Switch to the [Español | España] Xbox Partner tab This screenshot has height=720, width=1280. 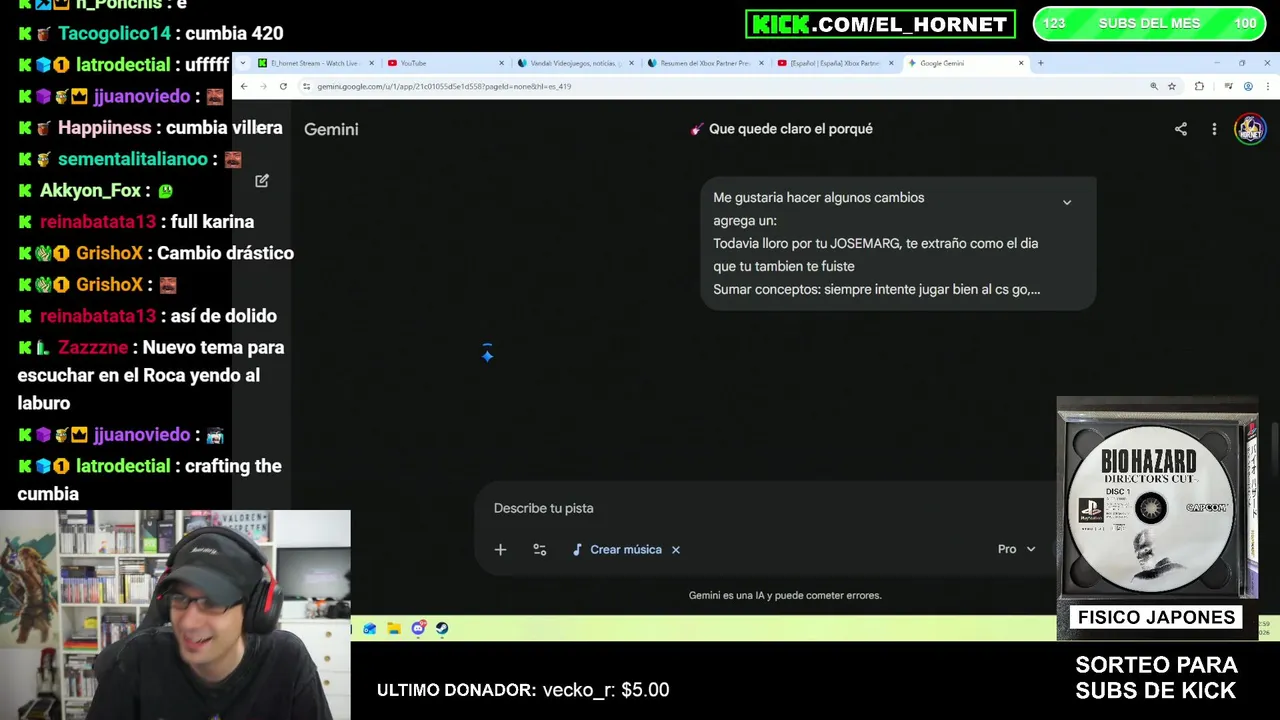coord(835,63)
